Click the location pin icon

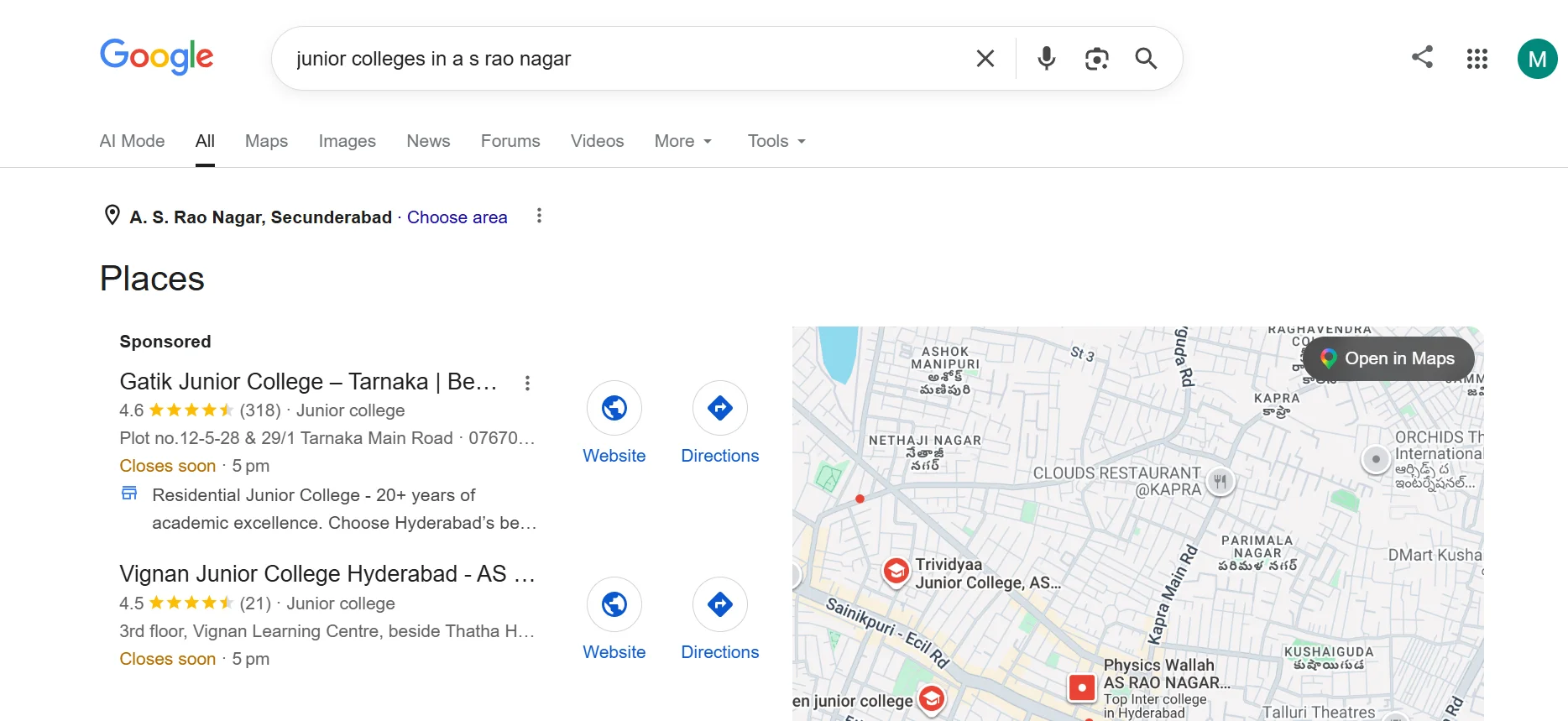pos(112,216)
